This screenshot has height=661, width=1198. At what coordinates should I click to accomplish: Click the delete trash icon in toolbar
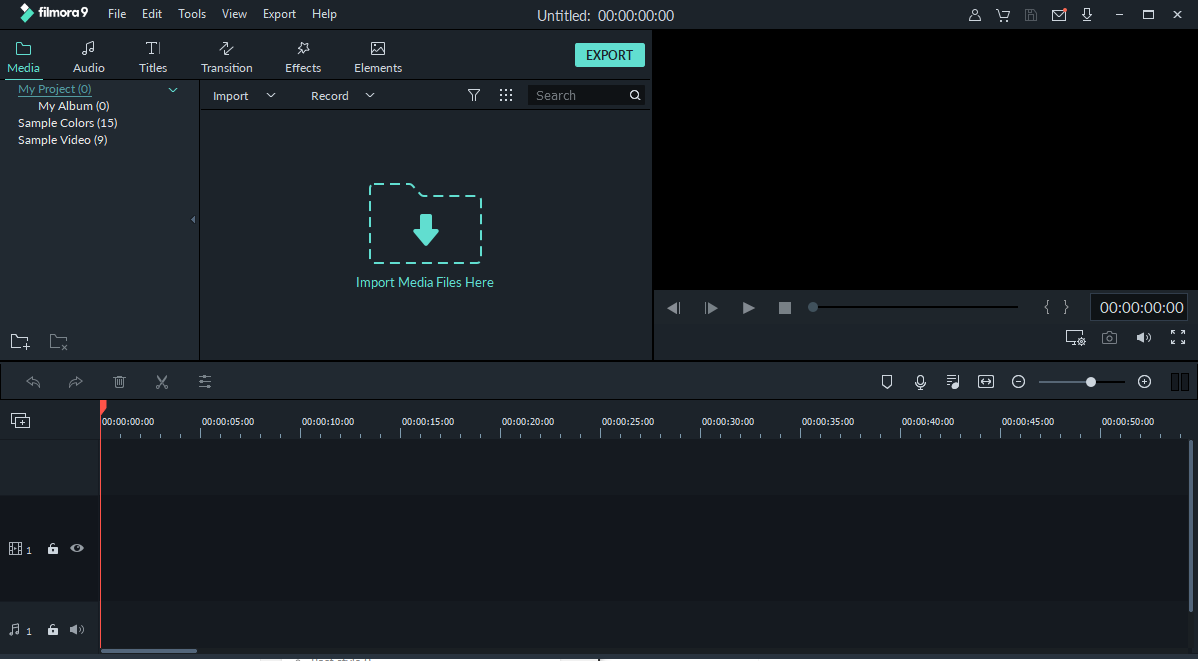[119, 382]
